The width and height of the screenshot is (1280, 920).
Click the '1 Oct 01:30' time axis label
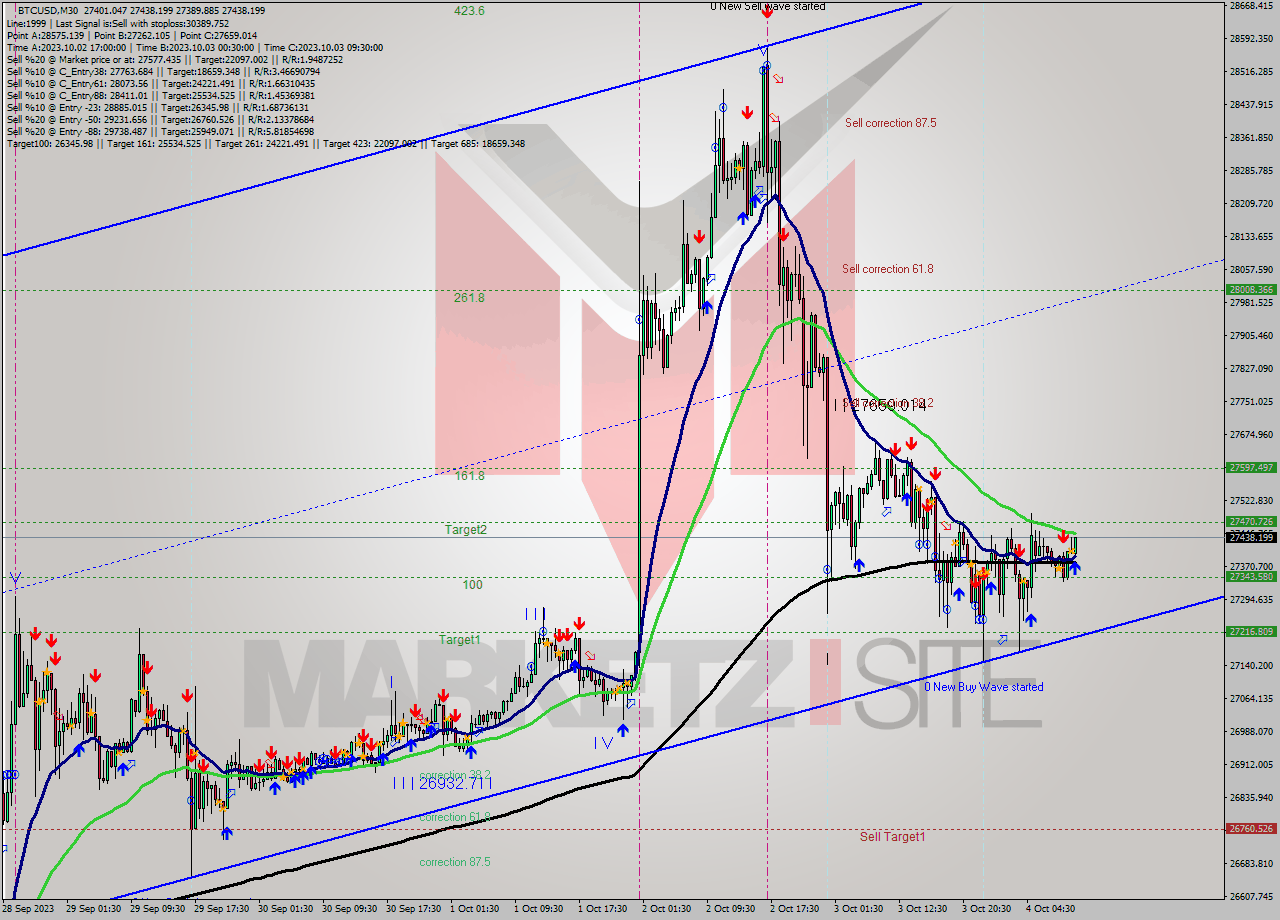[475, 909]
